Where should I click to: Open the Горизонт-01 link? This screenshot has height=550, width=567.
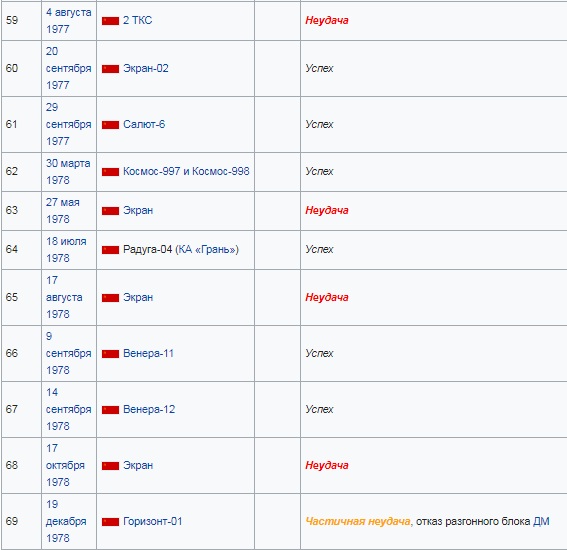pyautogui.click(x=153, y=521)
